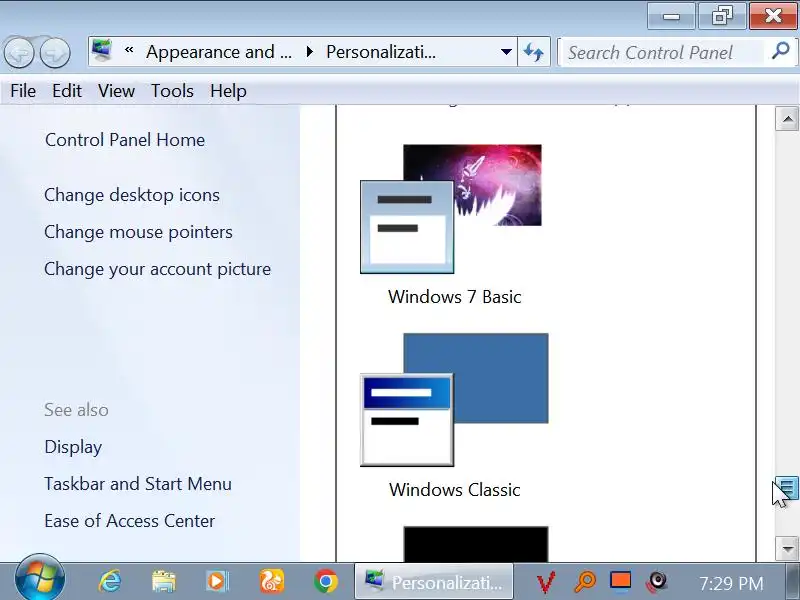The image size is (800, 600).
Task: Open the address bar history dropdown
Action: pos(506,52)
